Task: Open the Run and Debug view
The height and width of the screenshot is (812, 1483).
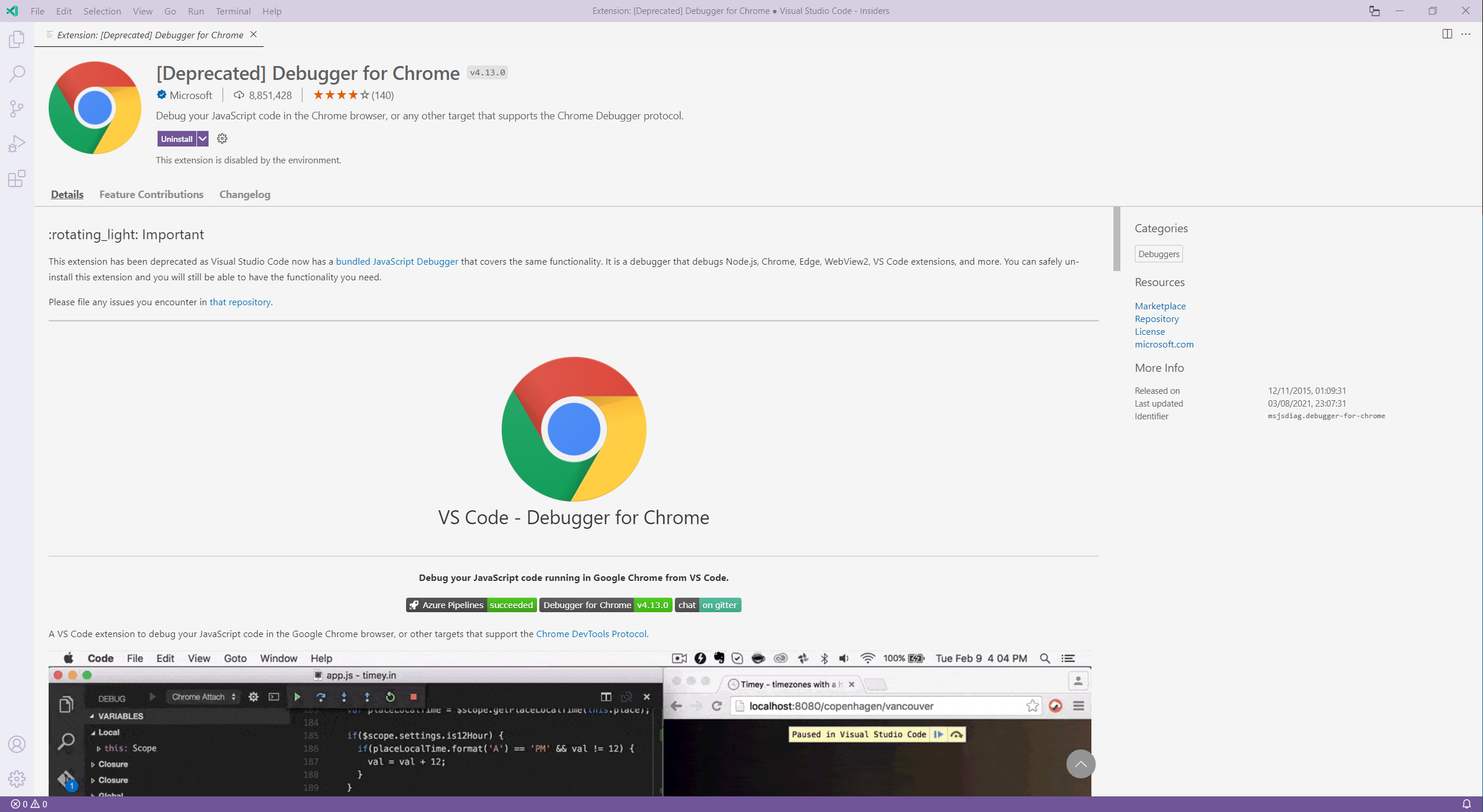Action: click(x=17, y=143)
